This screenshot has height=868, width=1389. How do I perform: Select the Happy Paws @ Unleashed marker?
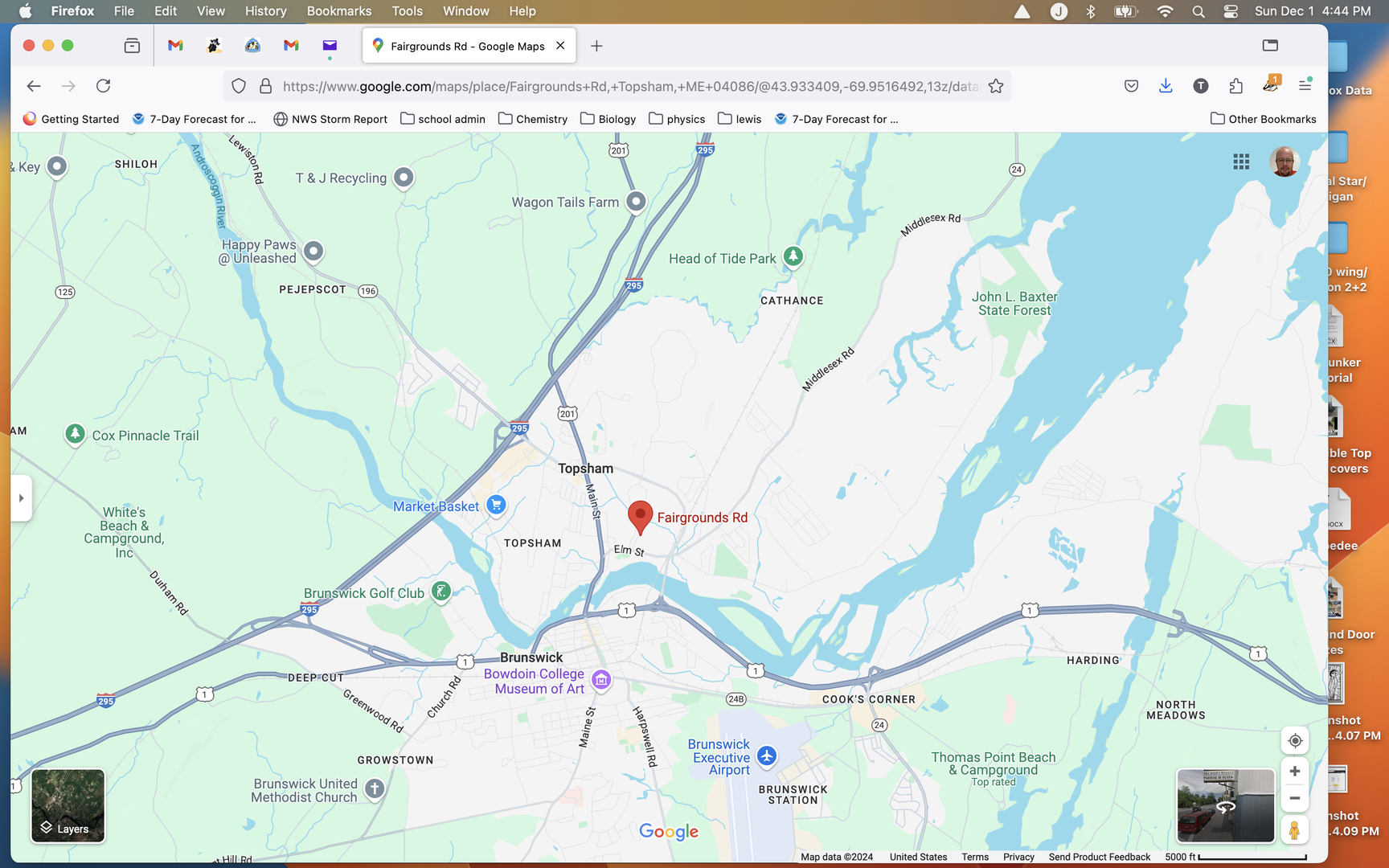(313, 251)
